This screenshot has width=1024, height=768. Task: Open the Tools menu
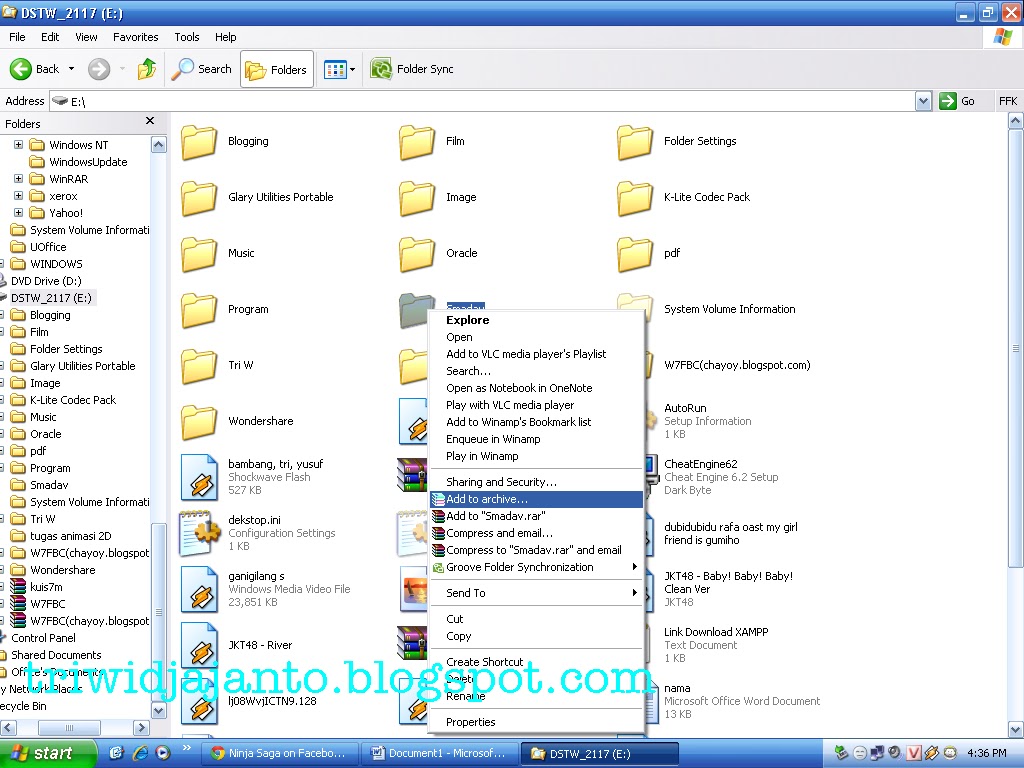coord(187,37)
